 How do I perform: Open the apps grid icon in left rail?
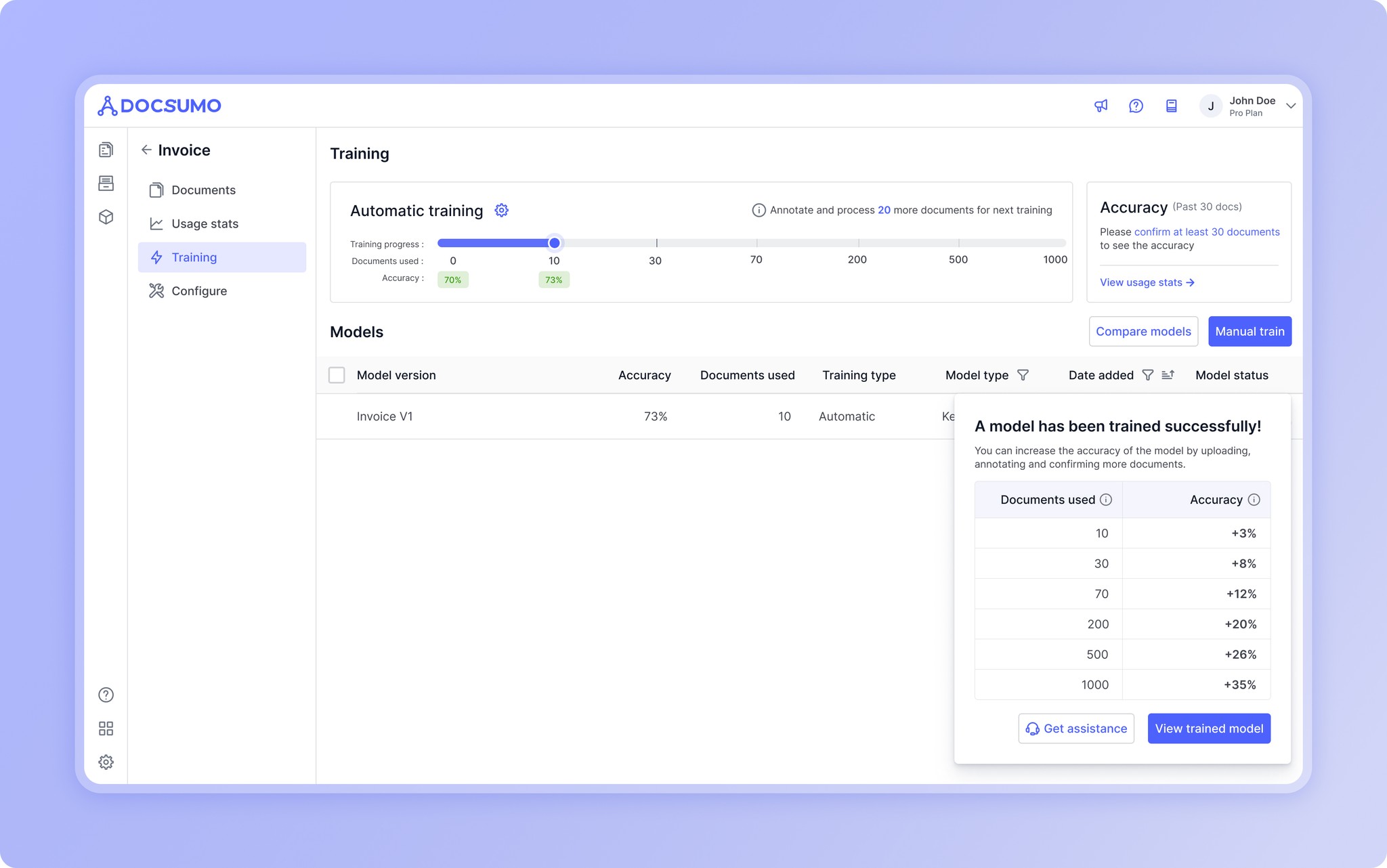click(106, 729)
